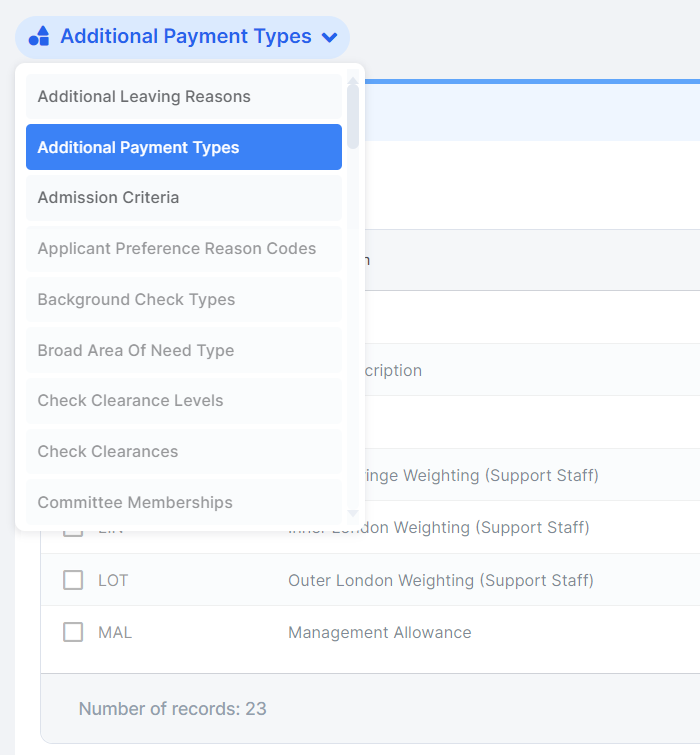The width and height of the screenshot is (700, 755).
Task: Click Fringe Weighting (Support Staff) row
Action: pos(532,475)
